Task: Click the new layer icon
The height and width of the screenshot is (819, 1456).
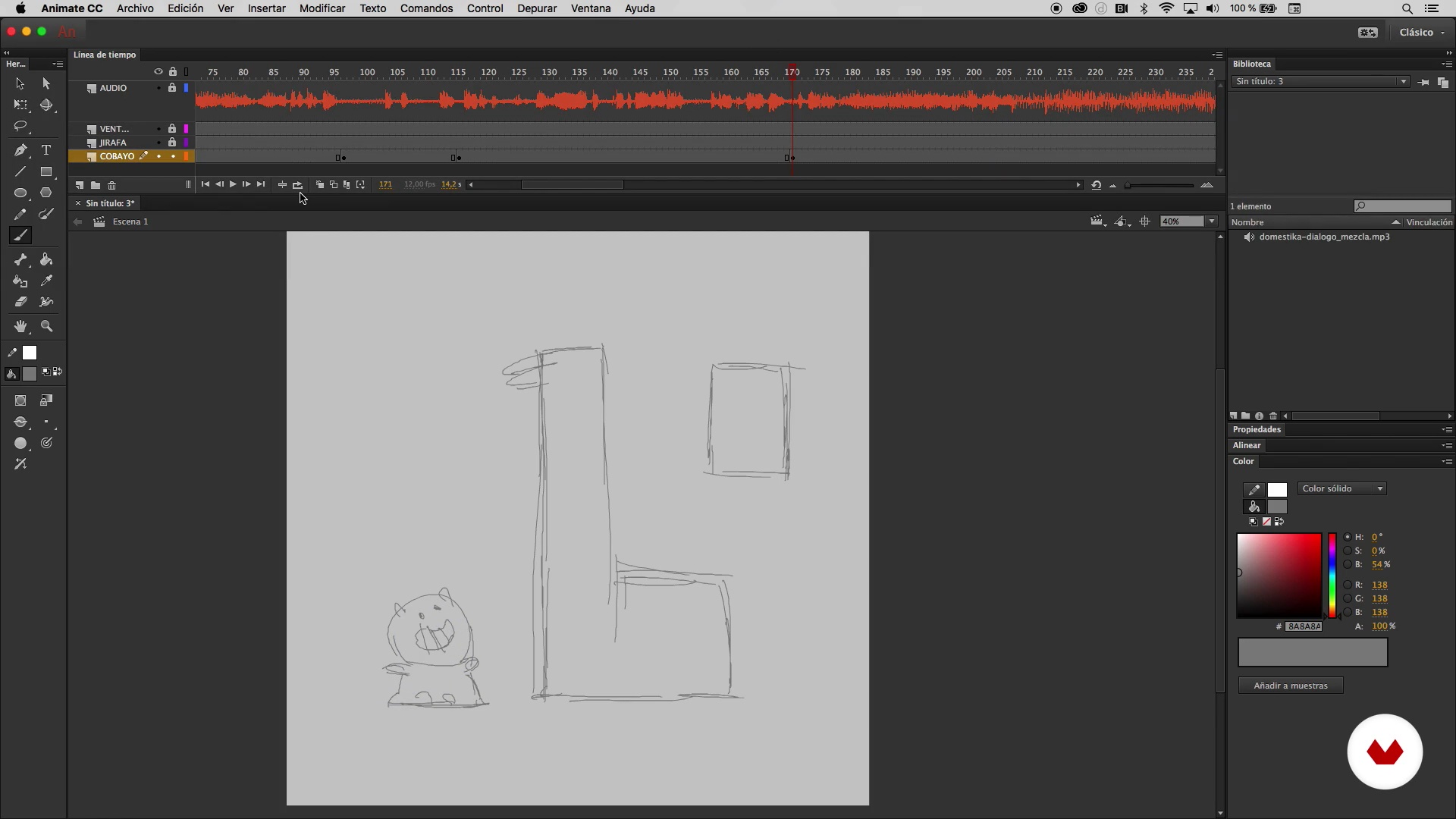Action: pos(80,185)
